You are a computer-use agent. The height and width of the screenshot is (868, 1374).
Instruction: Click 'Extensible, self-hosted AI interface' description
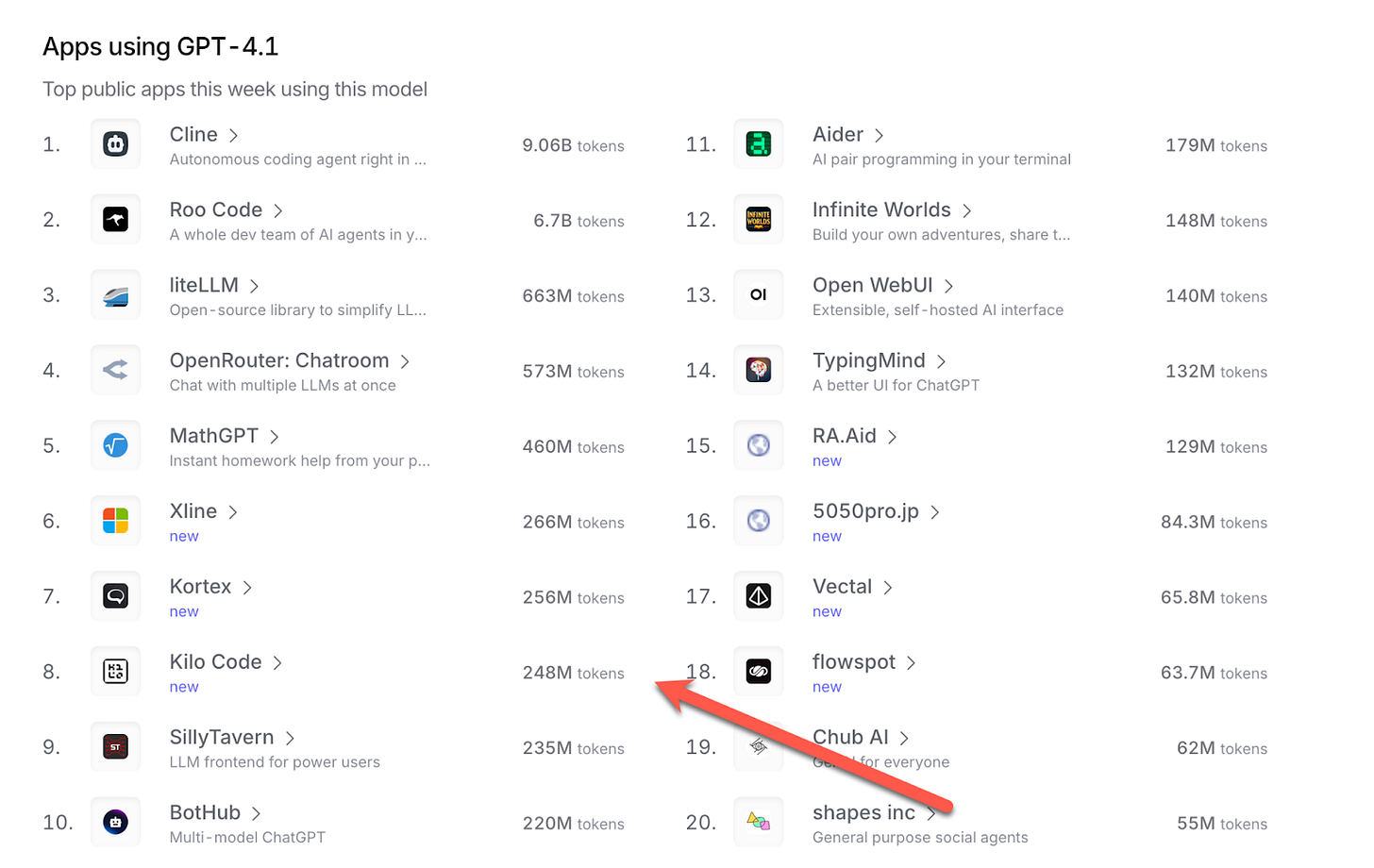click(938, 310)
